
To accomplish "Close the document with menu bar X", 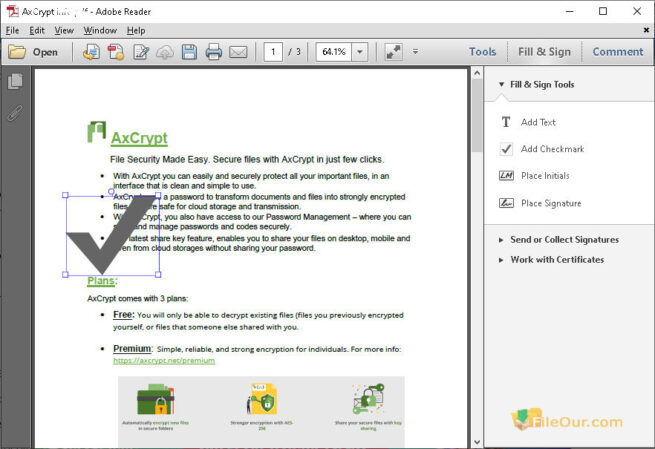I will click(646, 30).
